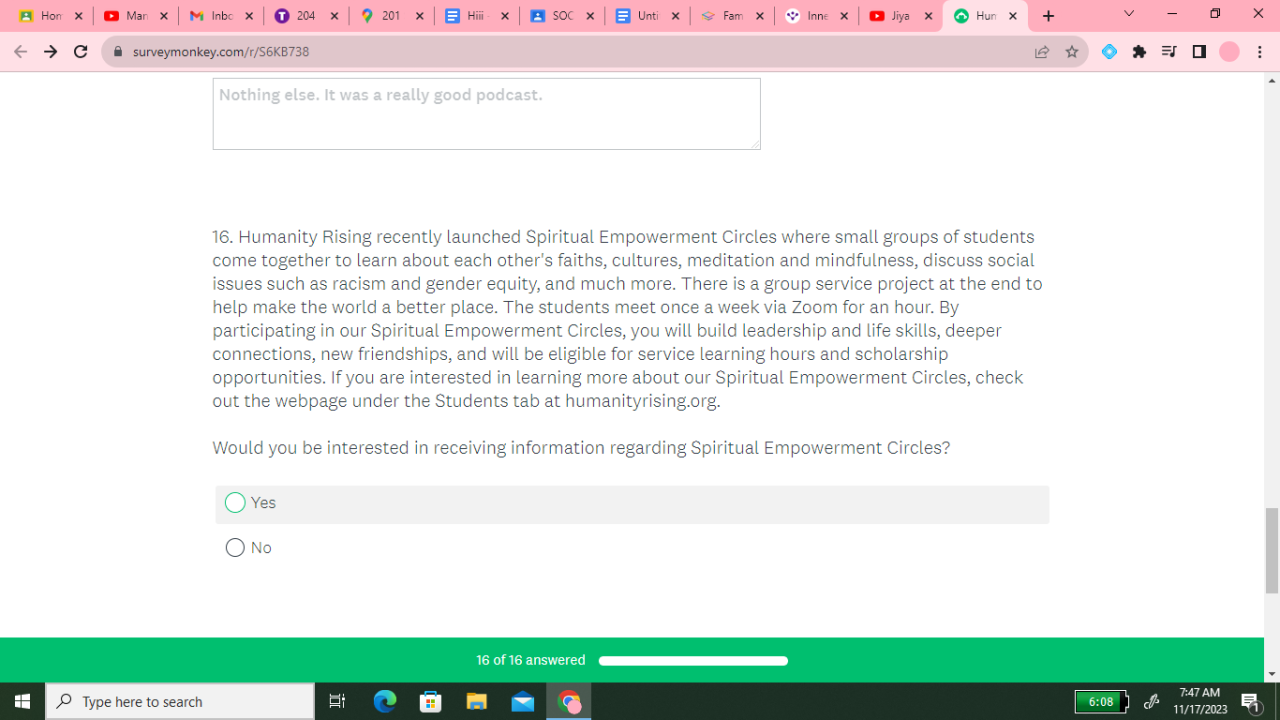Click the scrollbar up arrow

coord(1272,80)
